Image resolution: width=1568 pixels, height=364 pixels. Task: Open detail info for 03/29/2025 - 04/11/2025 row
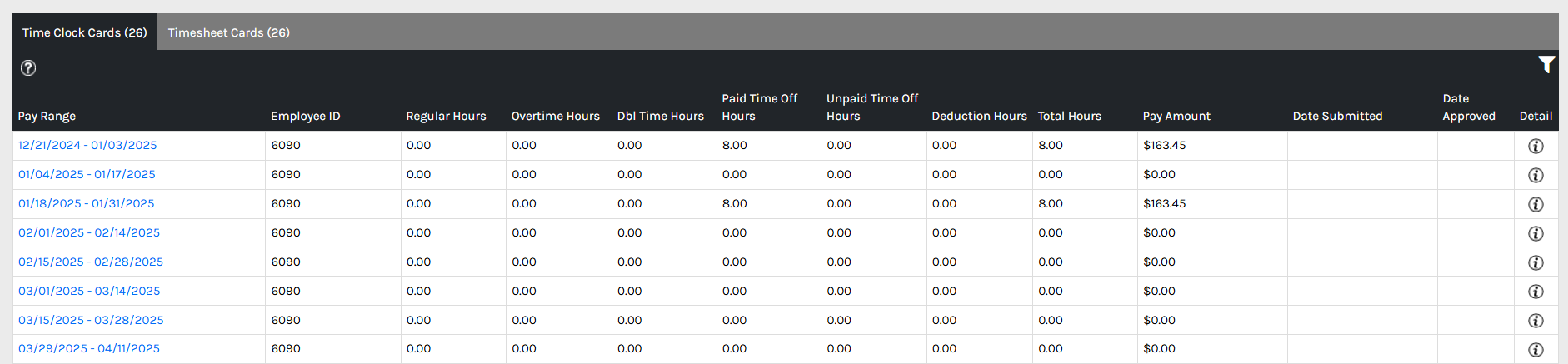1536,350
